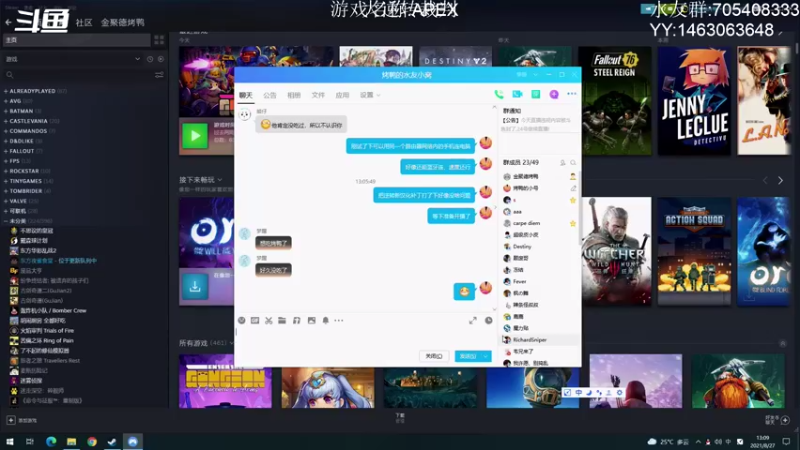
Task: Expand the ALREADYPLAYED collection
Action: coord(6,91)
